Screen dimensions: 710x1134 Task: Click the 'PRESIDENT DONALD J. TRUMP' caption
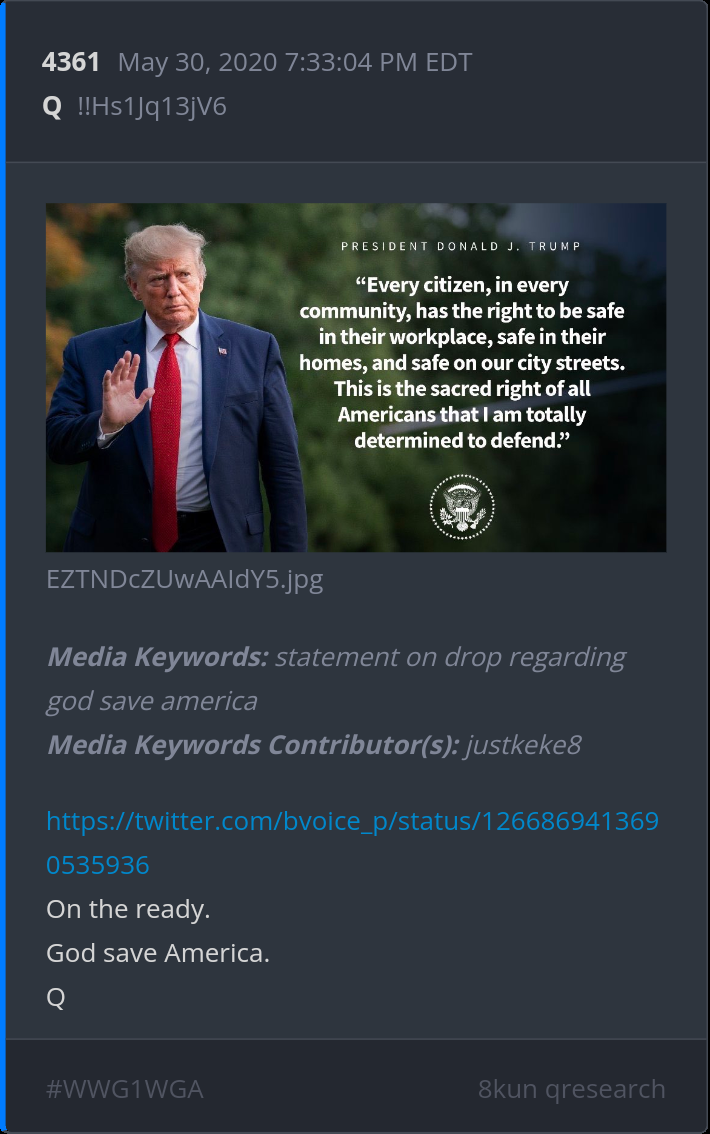461,246
